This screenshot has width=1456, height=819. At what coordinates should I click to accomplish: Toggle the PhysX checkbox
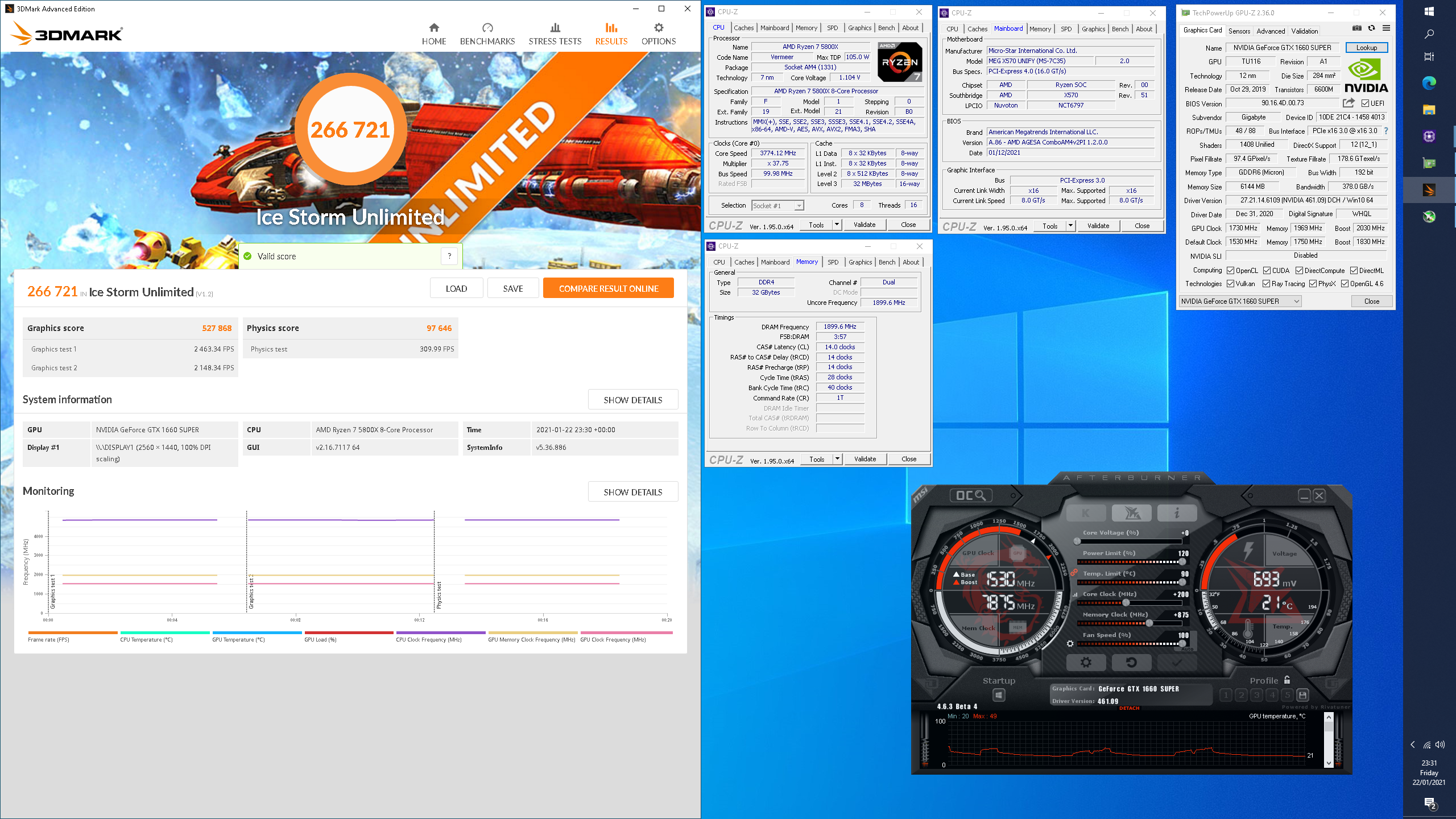click(1313, 284)
